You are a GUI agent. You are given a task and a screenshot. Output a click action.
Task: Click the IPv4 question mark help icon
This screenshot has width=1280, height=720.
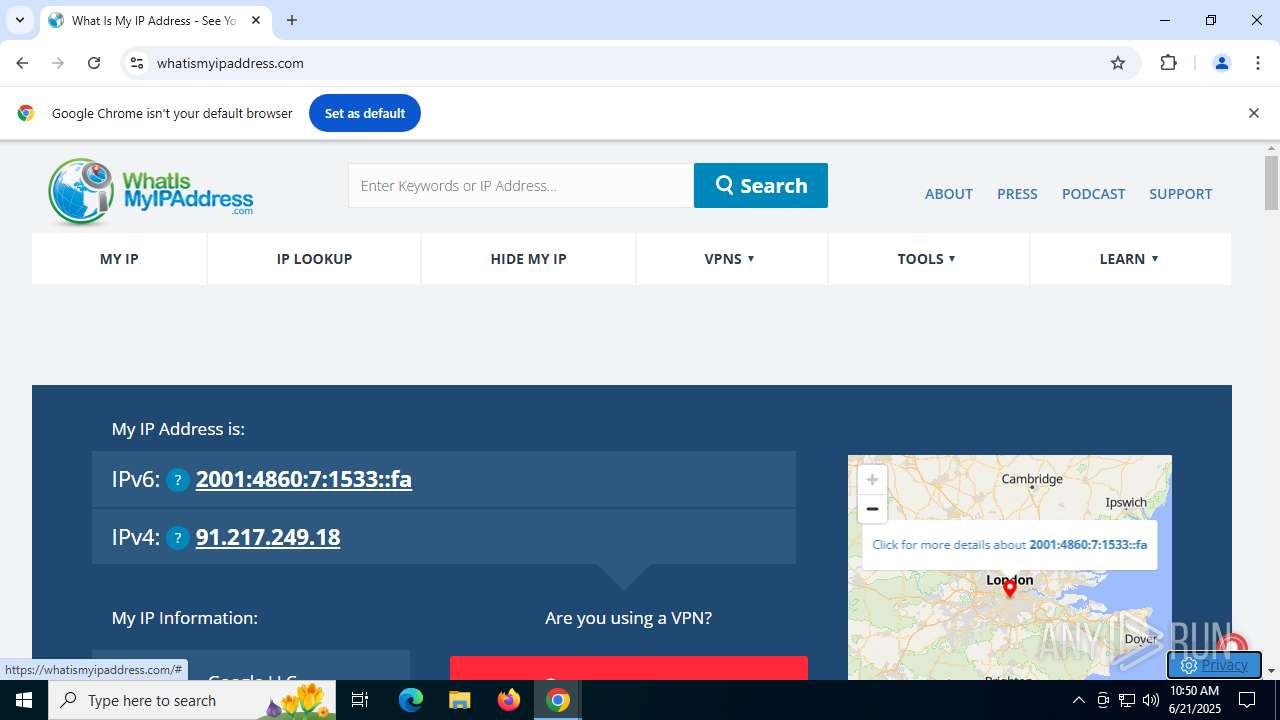pyautogui.click(x=178, y=538)
